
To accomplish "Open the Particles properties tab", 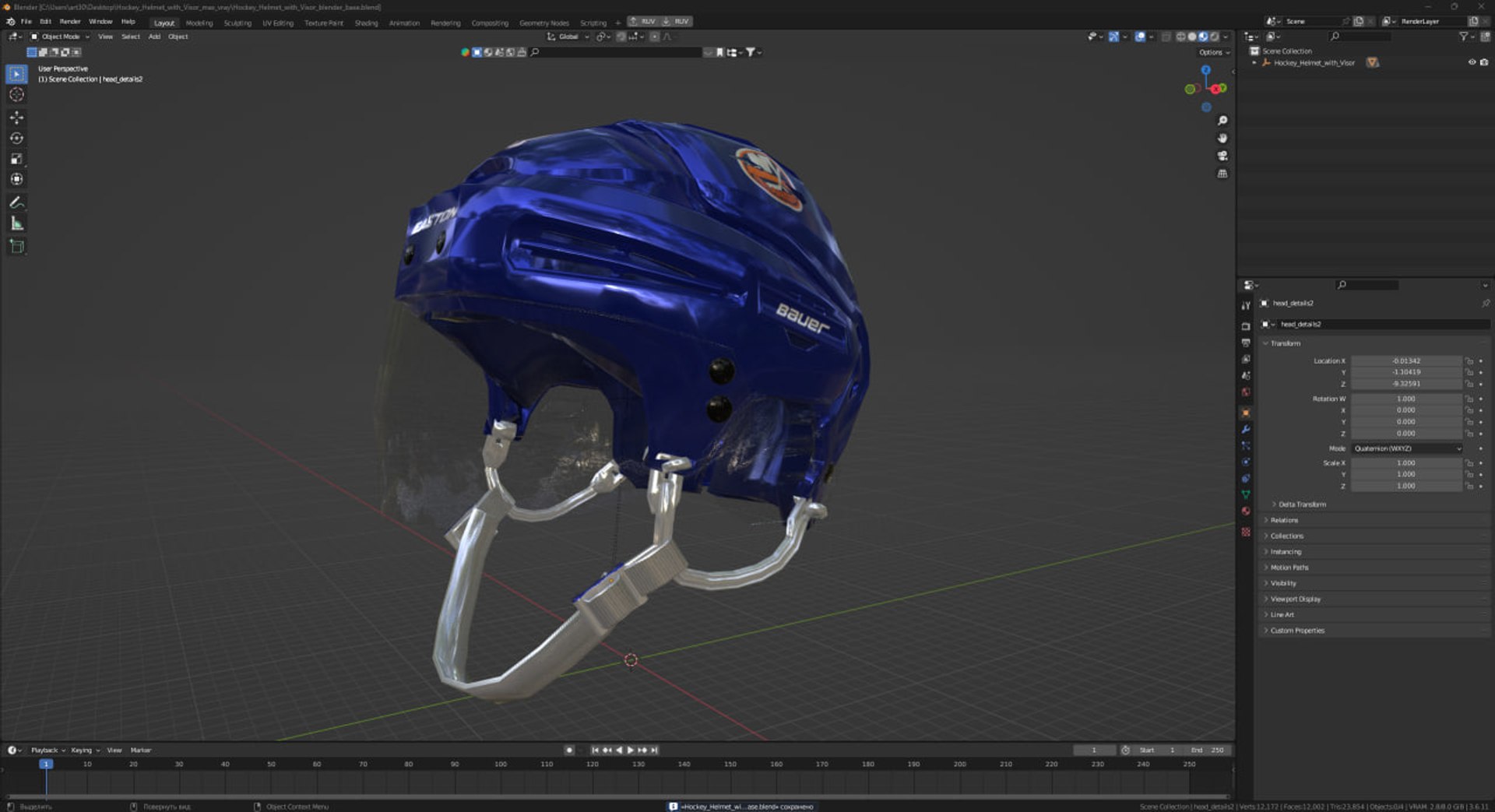I will [x=1246, y=445].
